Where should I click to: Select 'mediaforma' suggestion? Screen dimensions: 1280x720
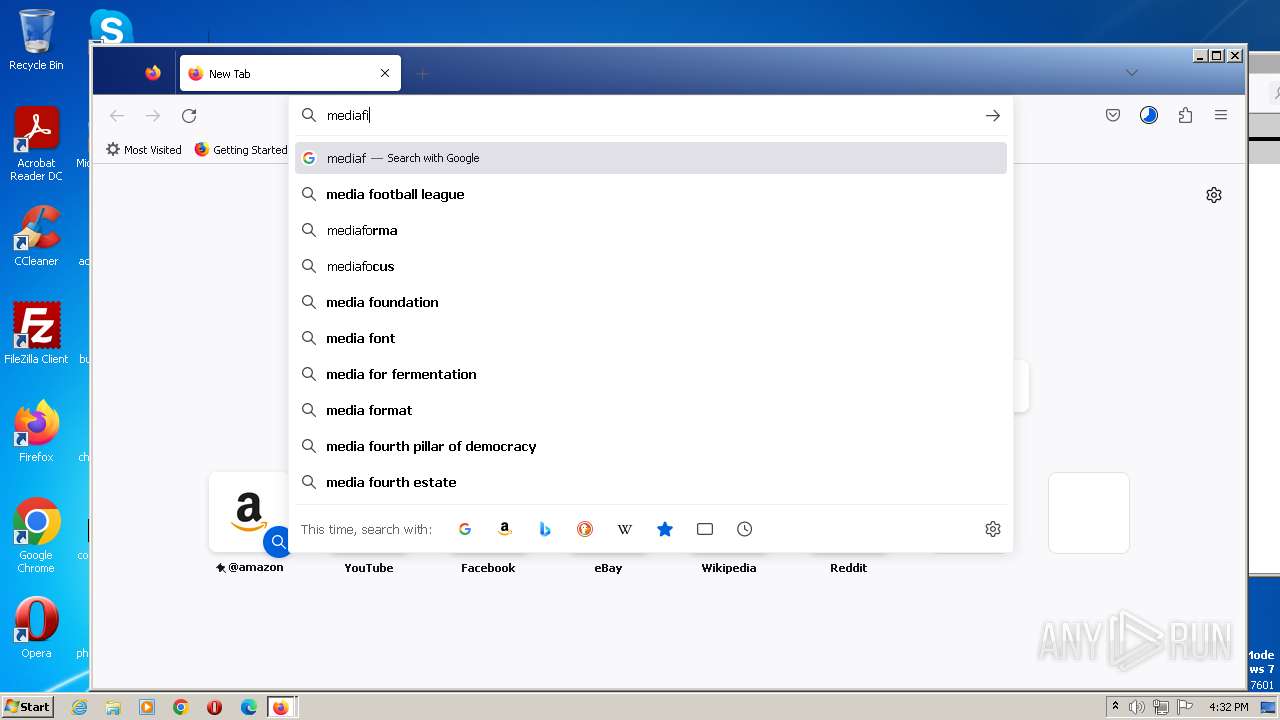(x=651, y=230)
